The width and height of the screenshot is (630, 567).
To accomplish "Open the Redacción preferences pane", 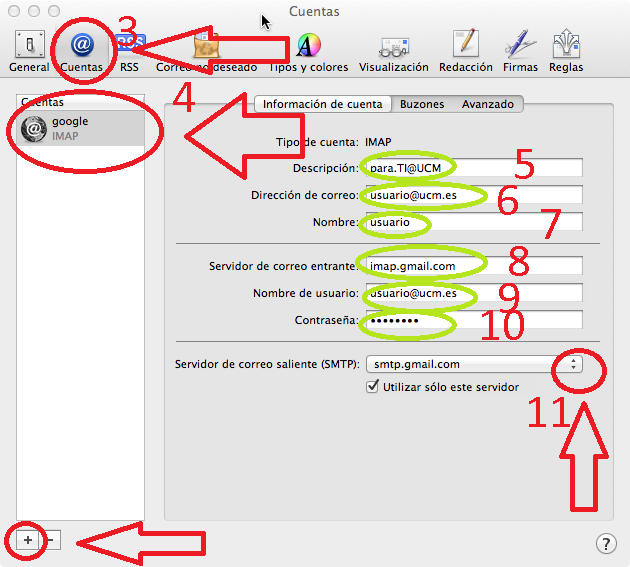I will tap(465, 50).
